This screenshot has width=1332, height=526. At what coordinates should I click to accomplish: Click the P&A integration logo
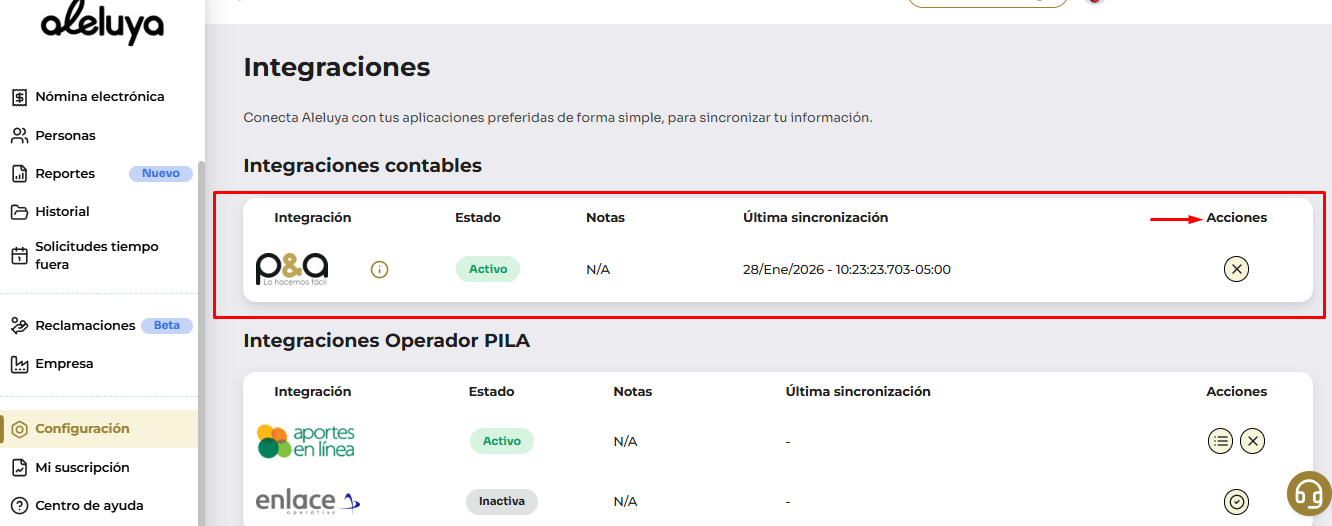pos(292,268)
